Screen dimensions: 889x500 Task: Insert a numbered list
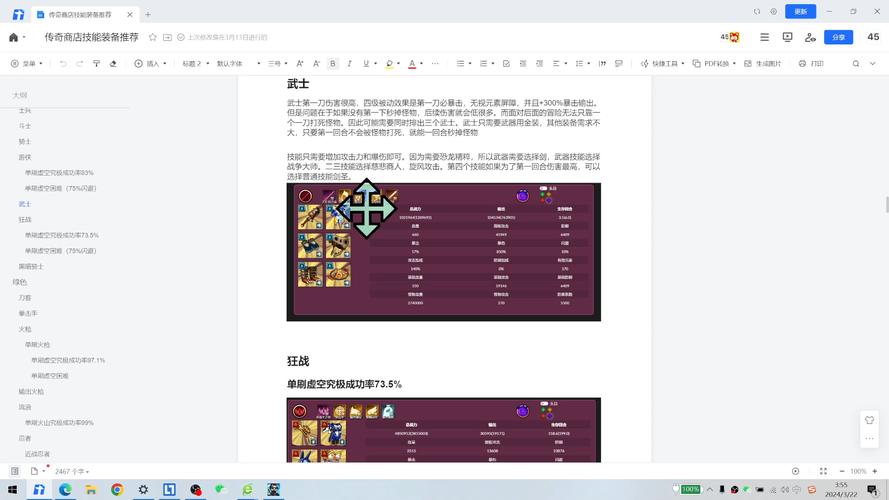tap(484, 63)
